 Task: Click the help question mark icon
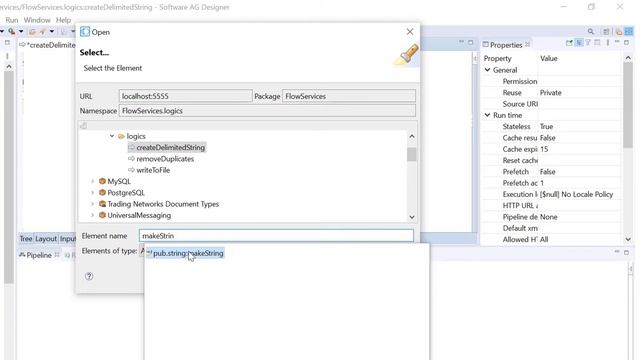89,276
